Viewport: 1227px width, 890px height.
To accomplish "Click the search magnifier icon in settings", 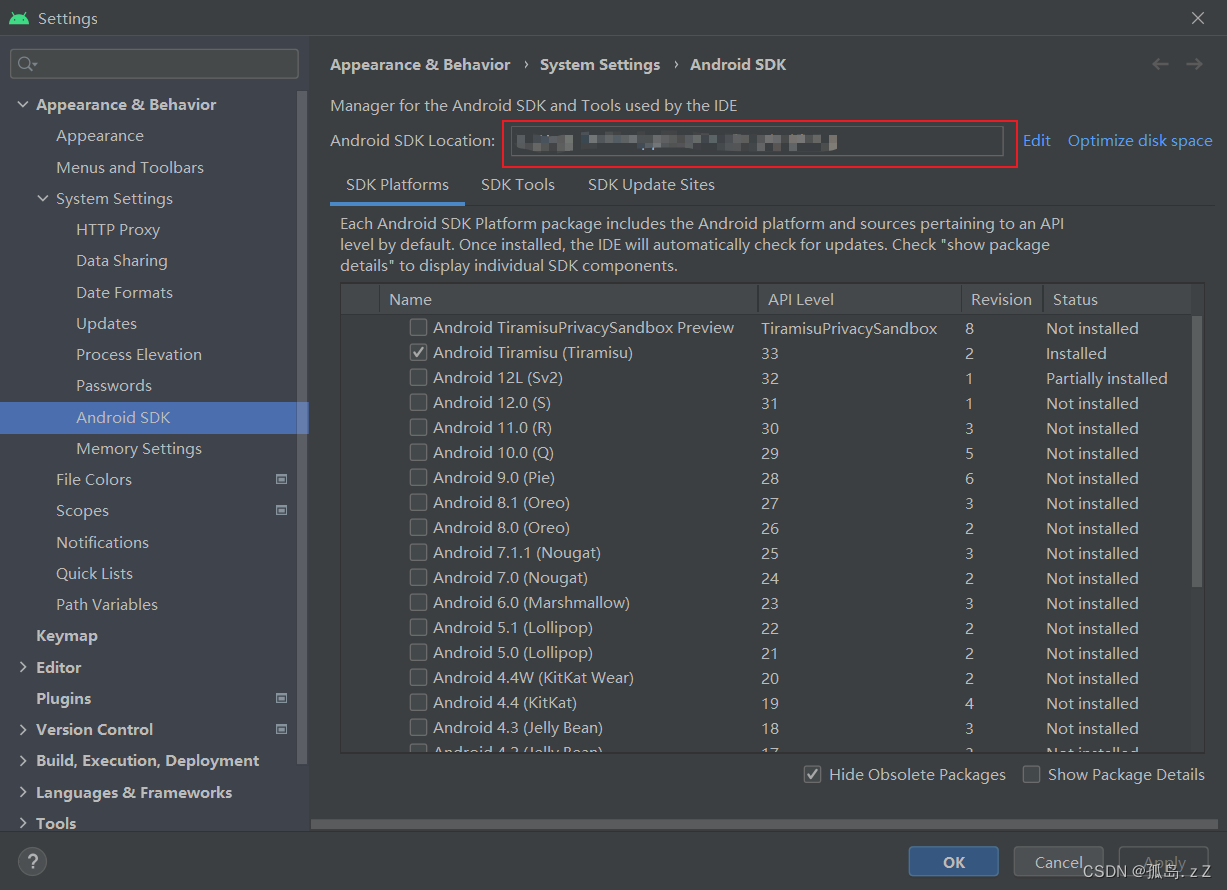I will tap(25, 64).
